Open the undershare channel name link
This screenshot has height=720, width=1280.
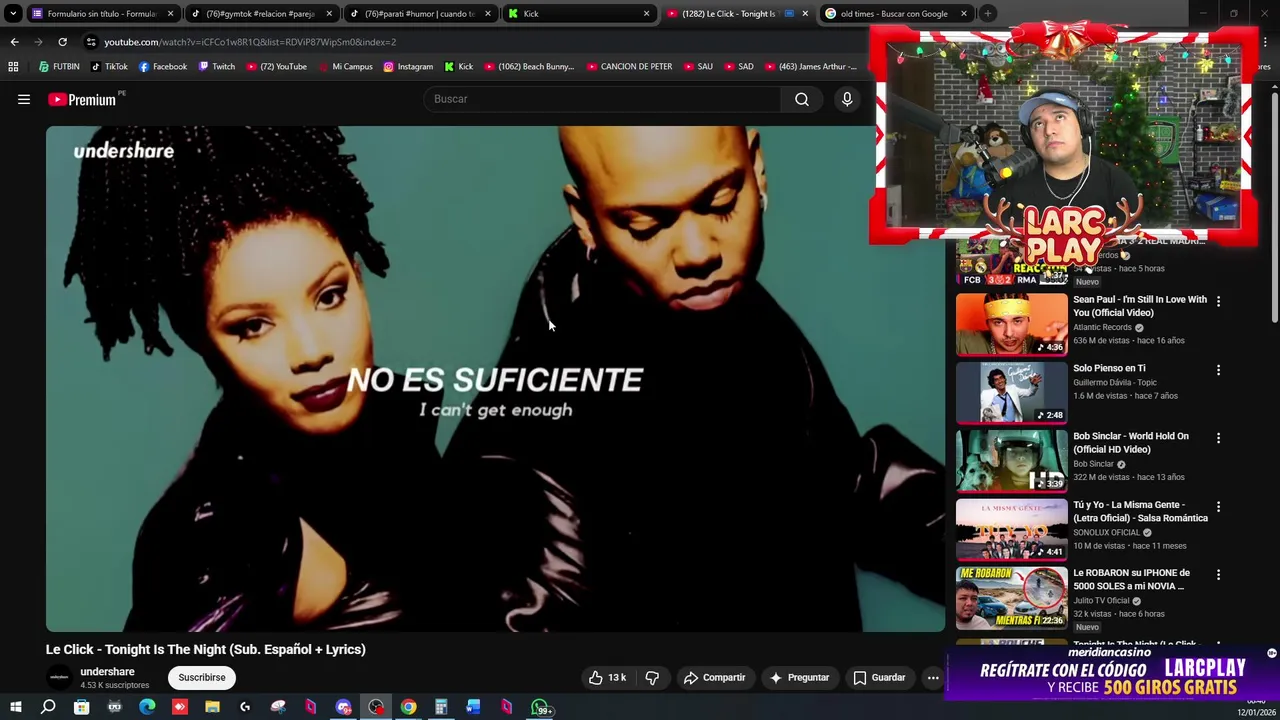(107, 671)
